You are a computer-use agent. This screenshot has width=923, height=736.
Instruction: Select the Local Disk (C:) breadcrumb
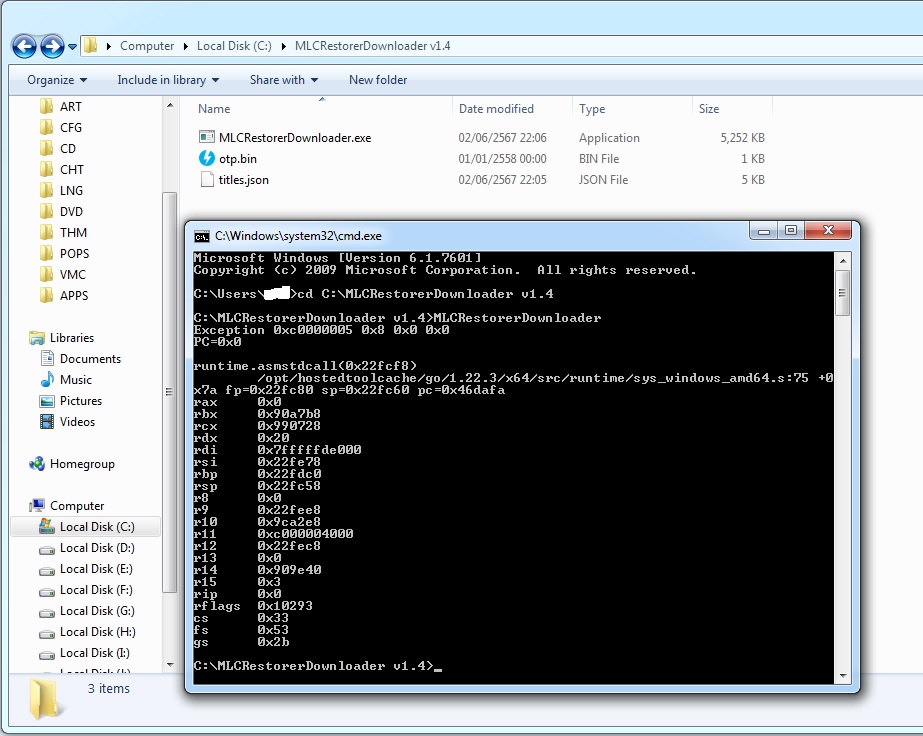[234, 46]
